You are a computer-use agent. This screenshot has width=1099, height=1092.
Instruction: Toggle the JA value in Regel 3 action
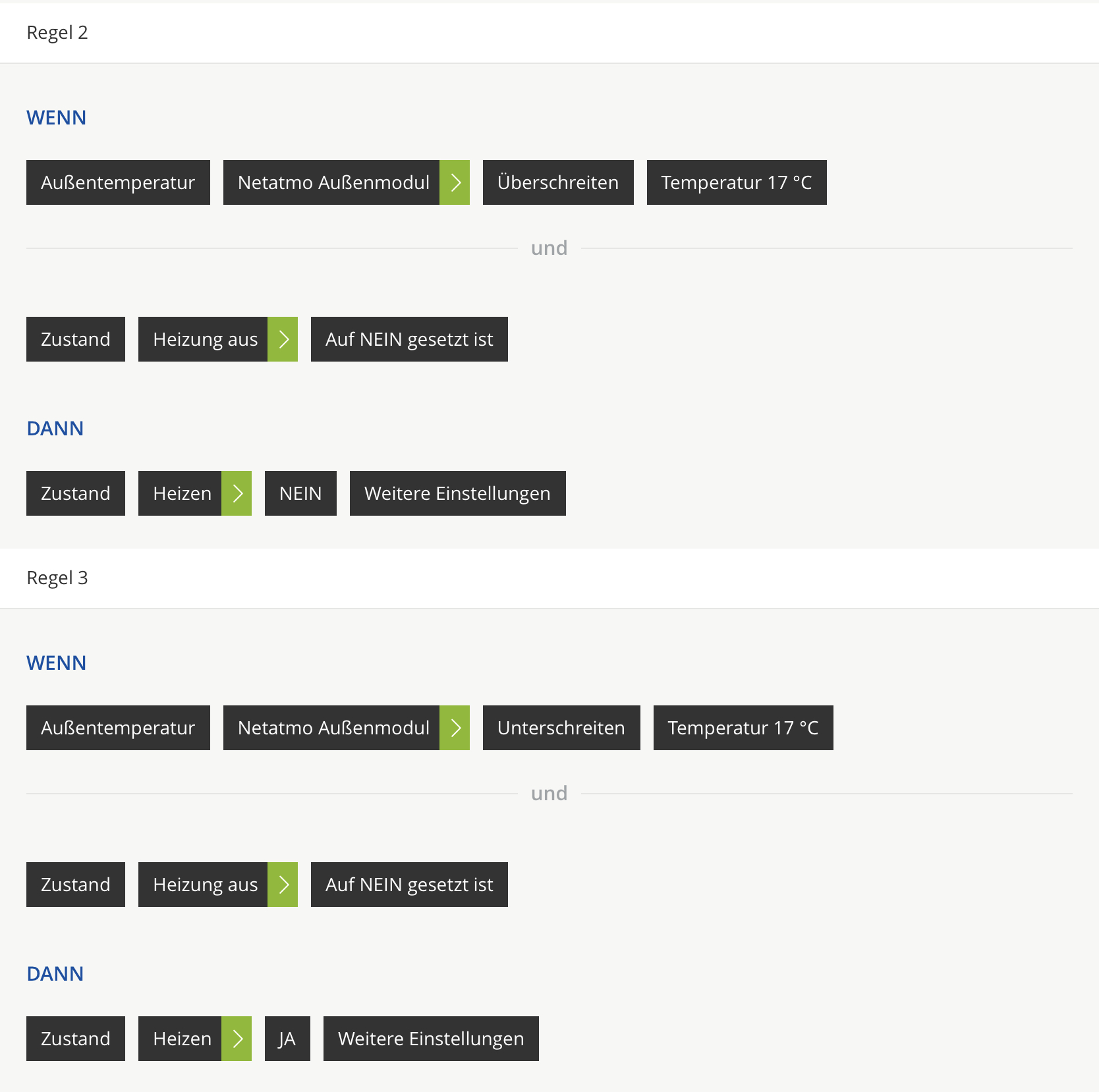[287, 1039]
